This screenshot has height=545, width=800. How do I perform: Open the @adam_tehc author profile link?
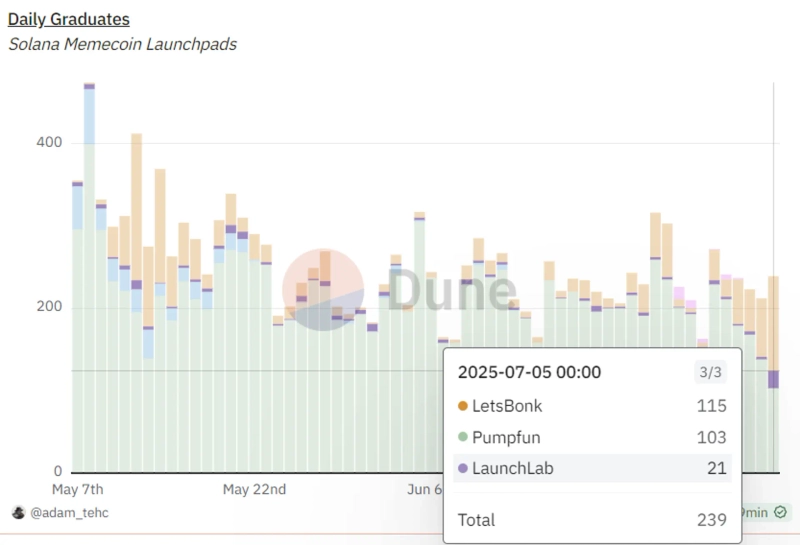click(x=69, y=512)
